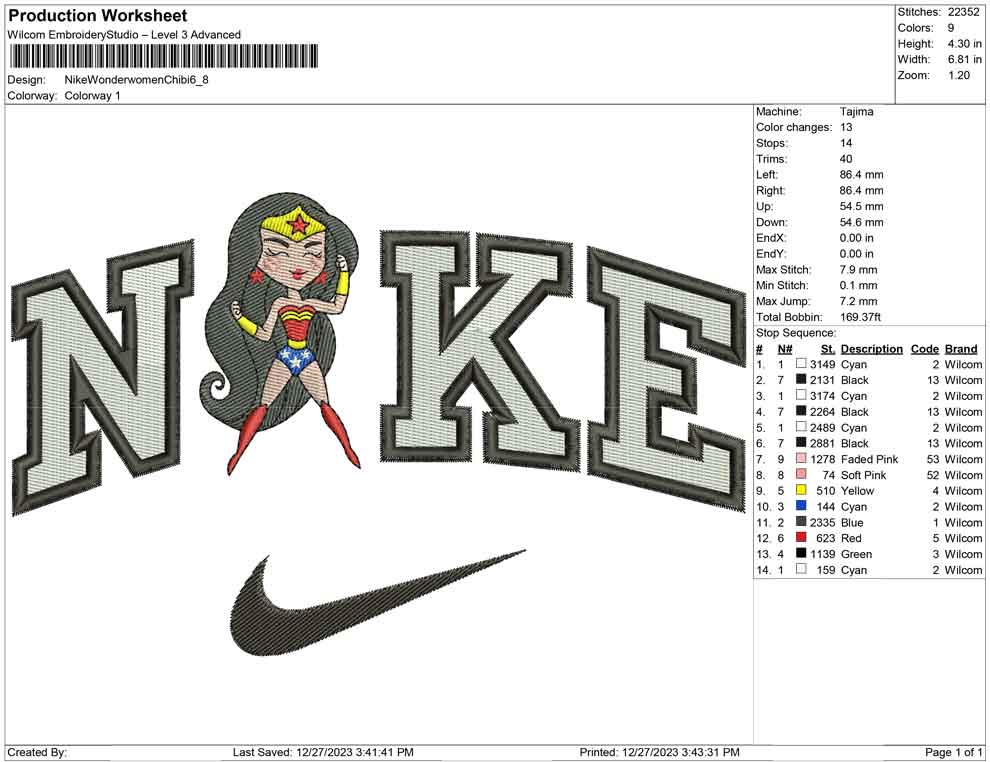
Task: Click the dark gray Blue swatch in stop 11
Action: pyautogui.click(x=801, y=521)
